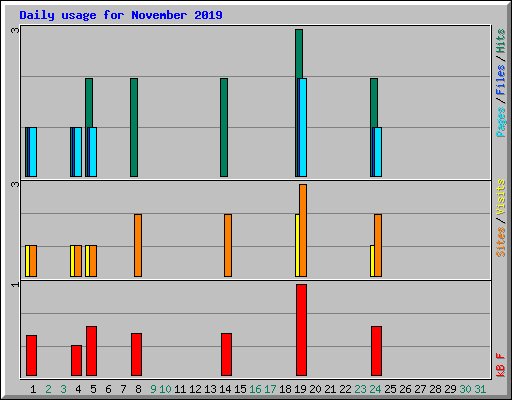Image resolution: width=512 pixels, height=400 pixels.
Task: Select the orange Sites bar for day 8
Action: point(138,245)
